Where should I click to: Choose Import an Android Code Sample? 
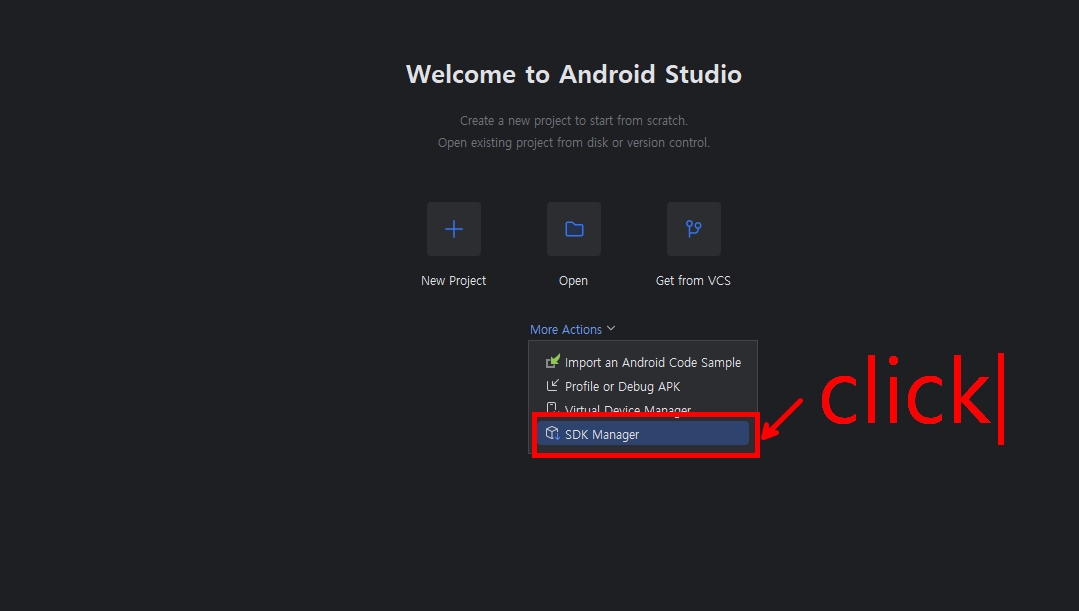click(643, 362)
